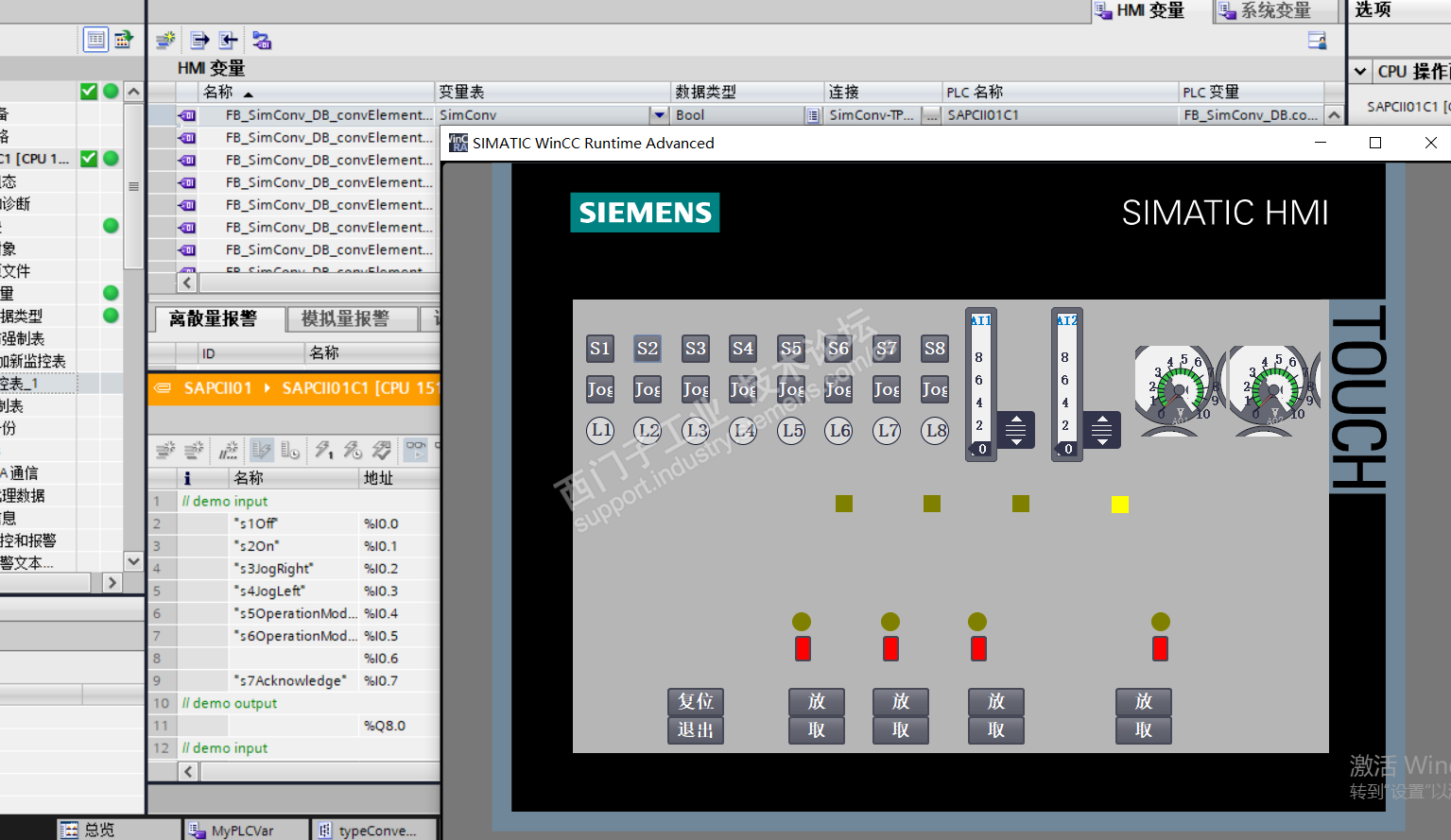Click the lightning bolt with clock icon
This screenshot has height=840, width=1451.
tap(353, 450)
